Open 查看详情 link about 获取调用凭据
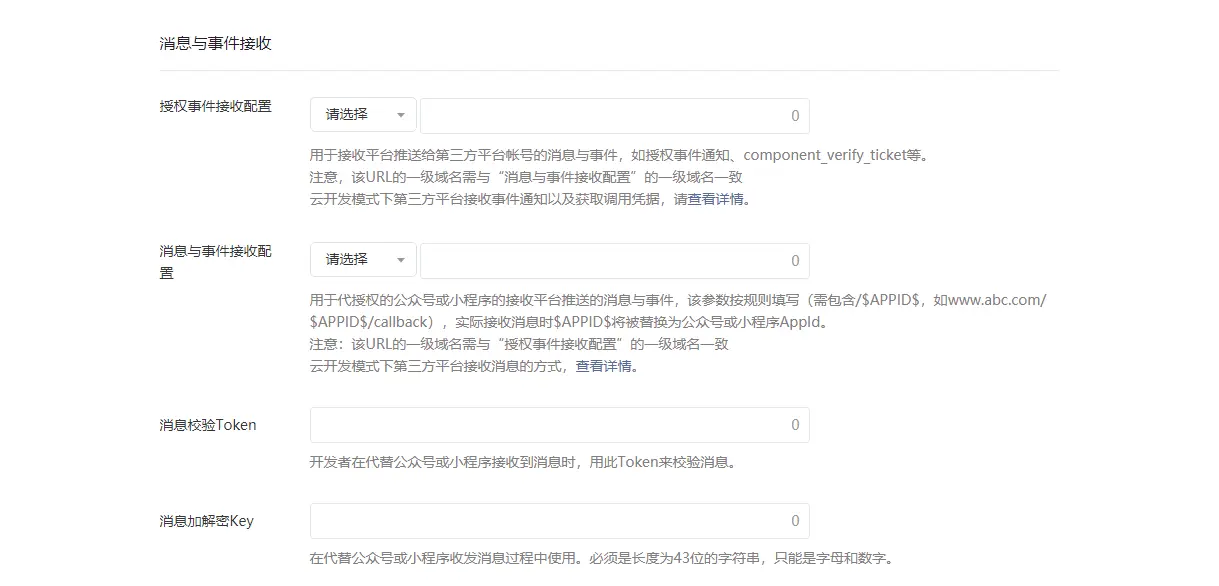 click(716, 199)
